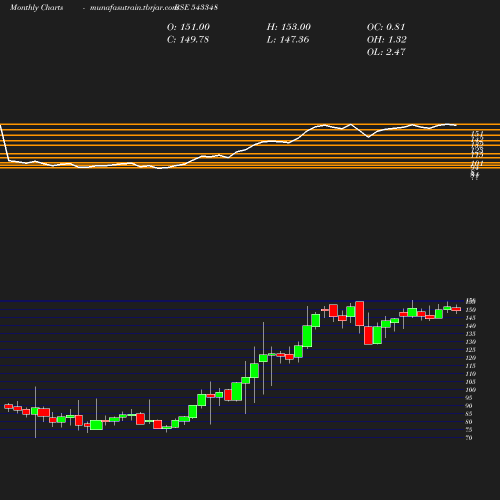Screen dimensions: 500x500
Task: Click the munafasutra site name text
Action: pos(133,8)
